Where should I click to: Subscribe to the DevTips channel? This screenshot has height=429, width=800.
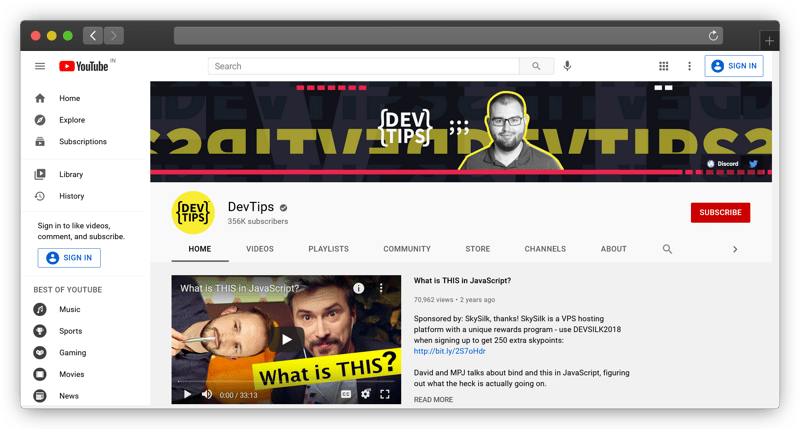click(x=720, y=212)
